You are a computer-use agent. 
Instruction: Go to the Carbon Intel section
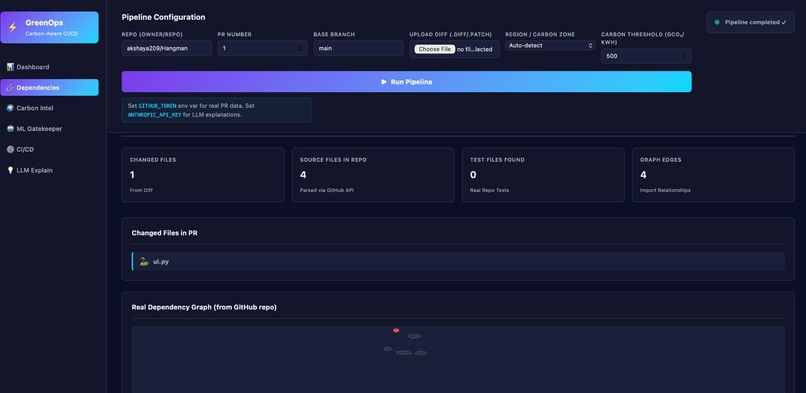(49, 108)
